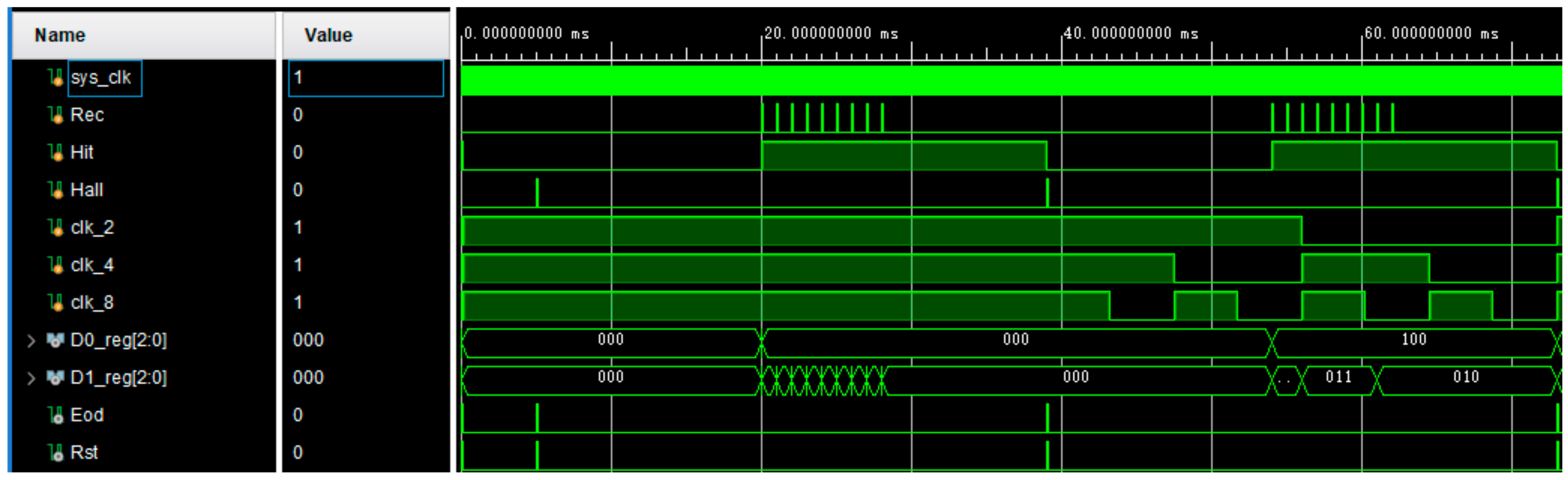Click the Rec signal icon
1568x480 pixels.
56,115
